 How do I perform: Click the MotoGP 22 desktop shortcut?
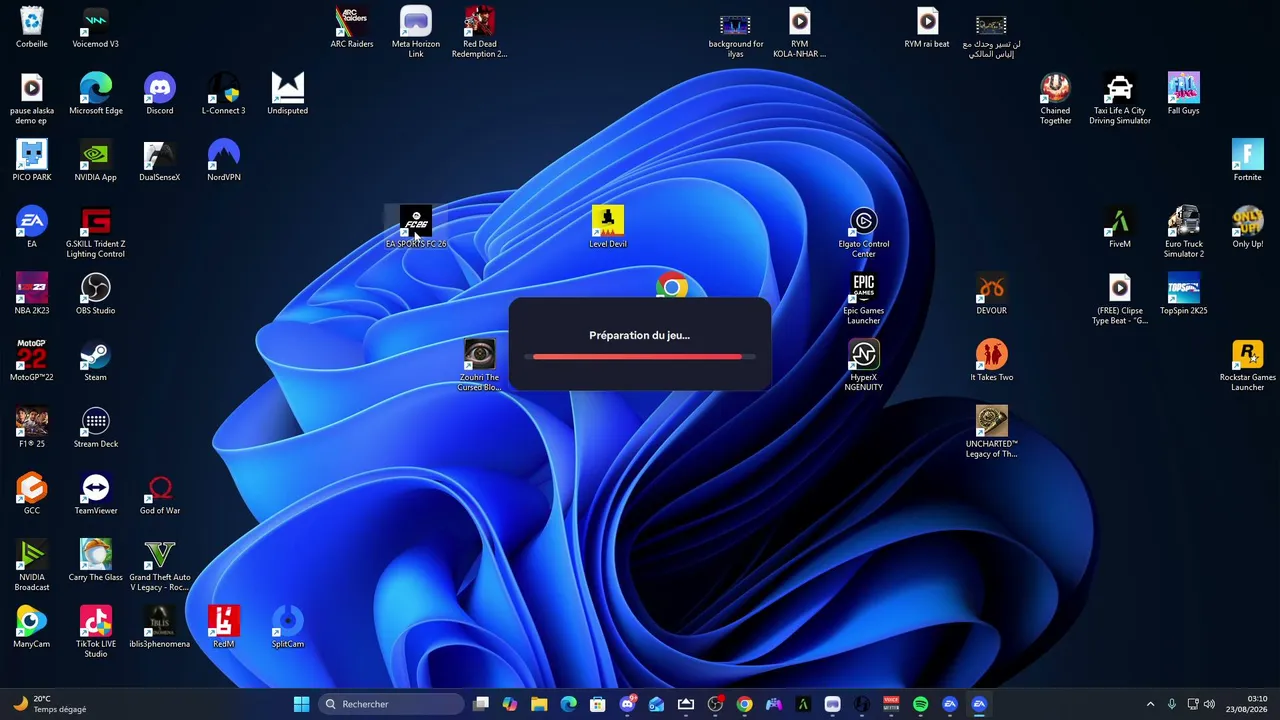pyautogui.click(x=32, y=361)
